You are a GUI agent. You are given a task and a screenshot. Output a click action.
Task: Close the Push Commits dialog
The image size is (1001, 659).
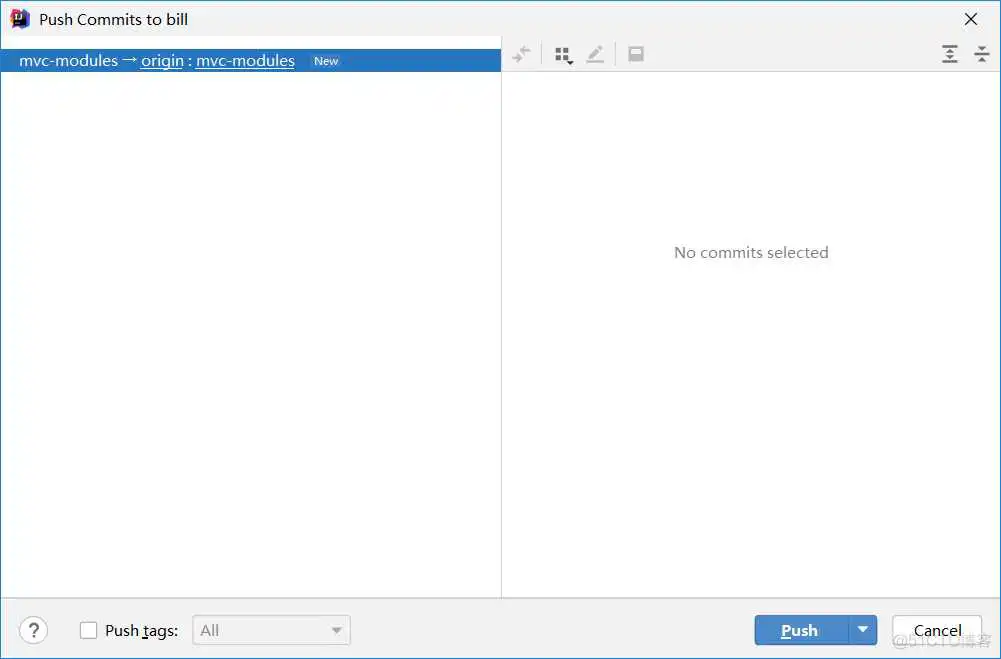[970, 19]
